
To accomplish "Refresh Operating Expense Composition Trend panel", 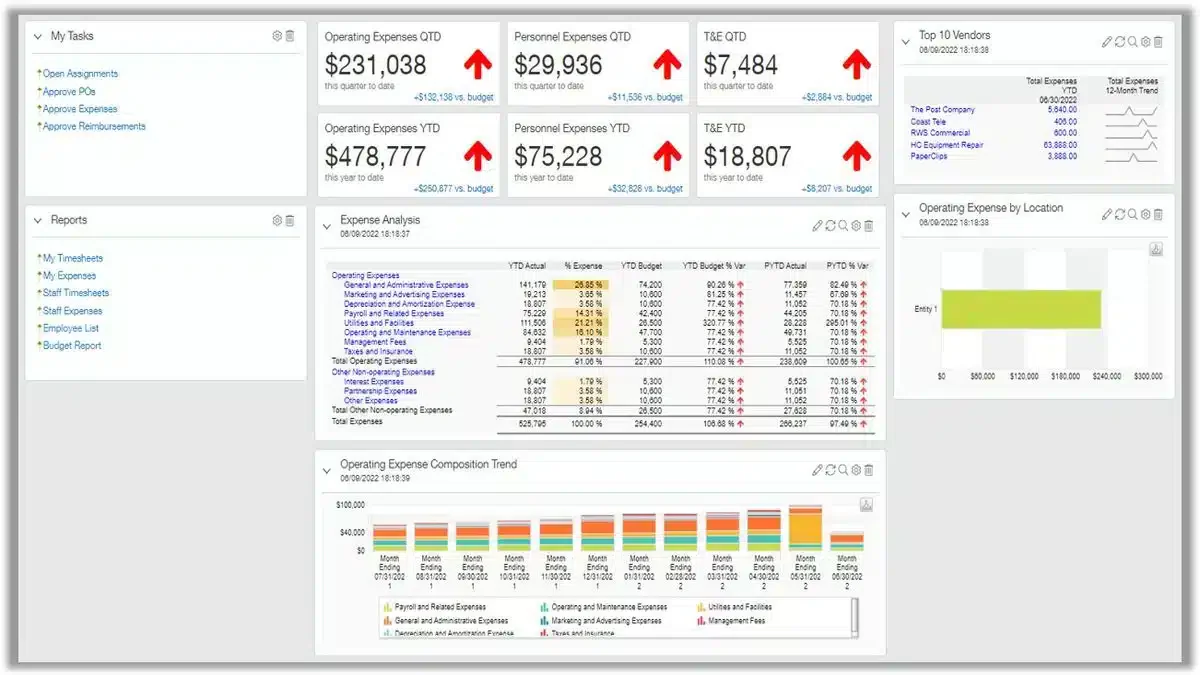I will (x=830, y=470).
